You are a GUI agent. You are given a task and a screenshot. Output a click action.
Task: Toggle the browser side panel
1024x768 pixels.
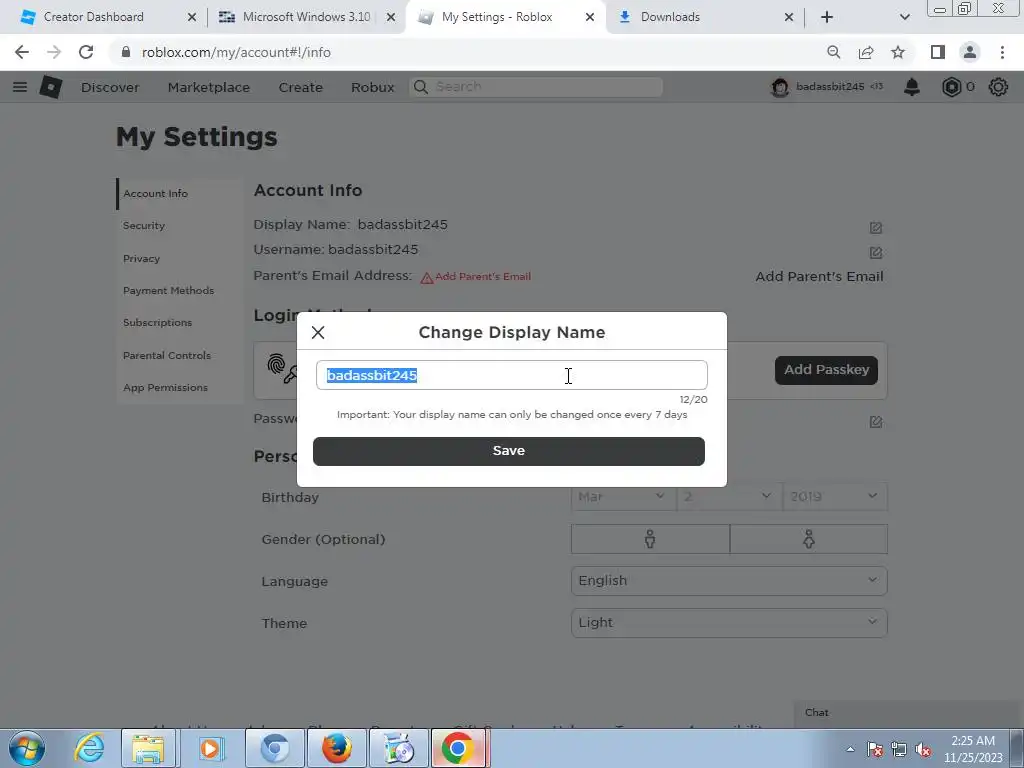point(938,52)
